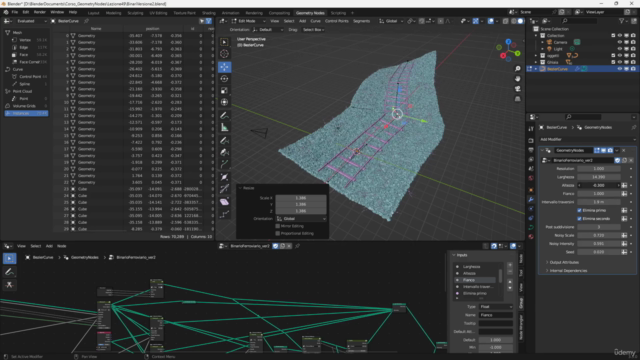Click the spreadsheet filter toggle icon
Screen dimensions: 640x360
coord(209,21)
